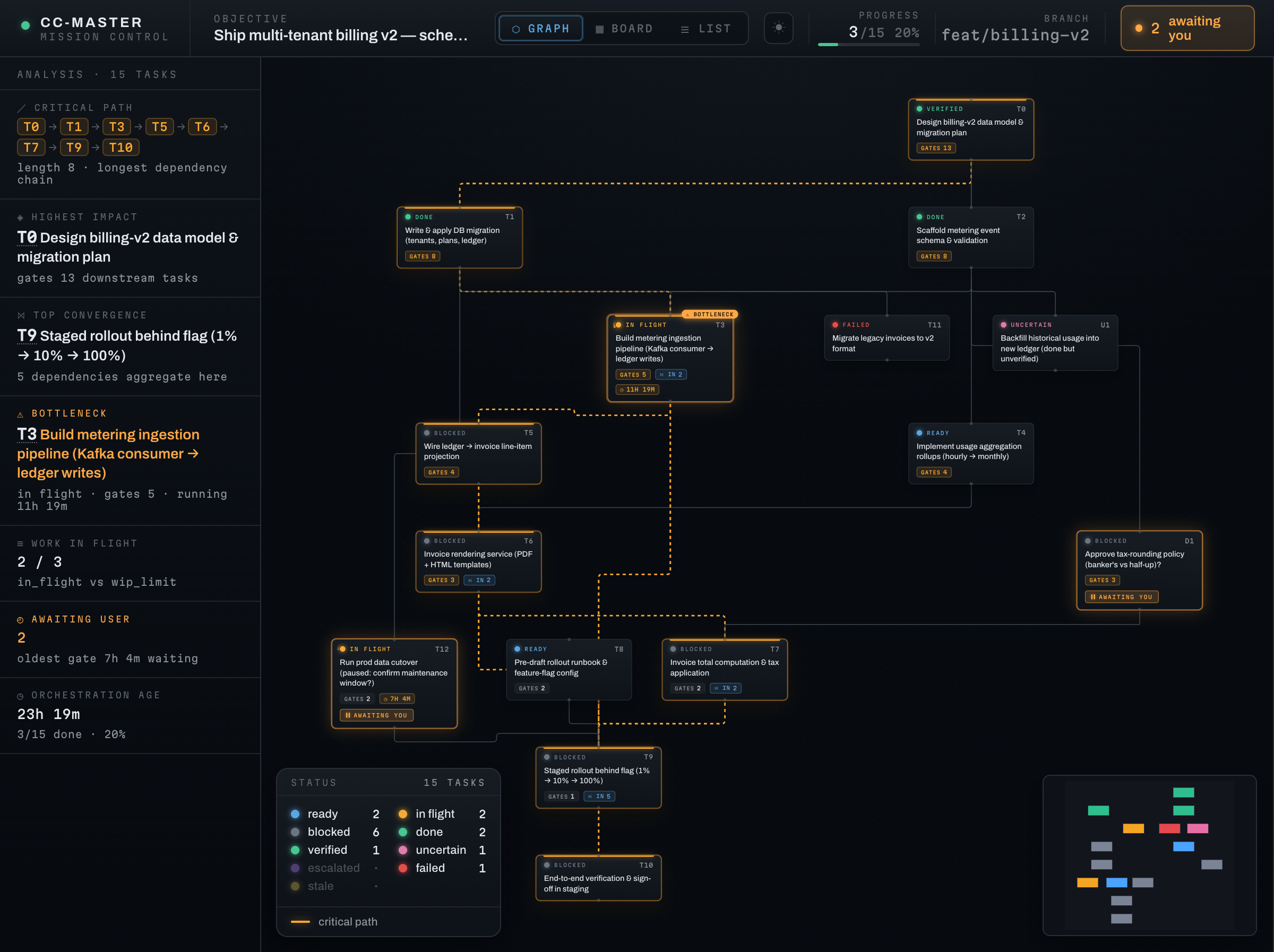
Task: Select the T8 Pre-draft rollout runbook node
Action: 569,670
